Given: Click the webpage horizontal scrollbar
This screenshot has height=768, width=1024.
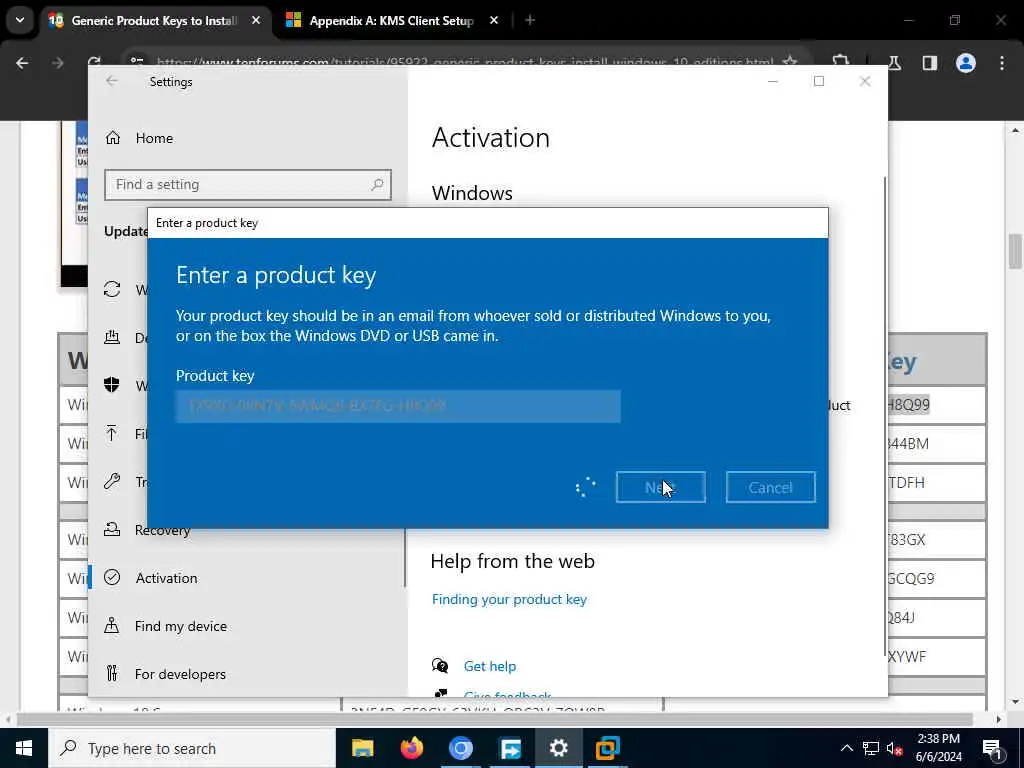Looking at the screenshot, I should pos(493,719).
